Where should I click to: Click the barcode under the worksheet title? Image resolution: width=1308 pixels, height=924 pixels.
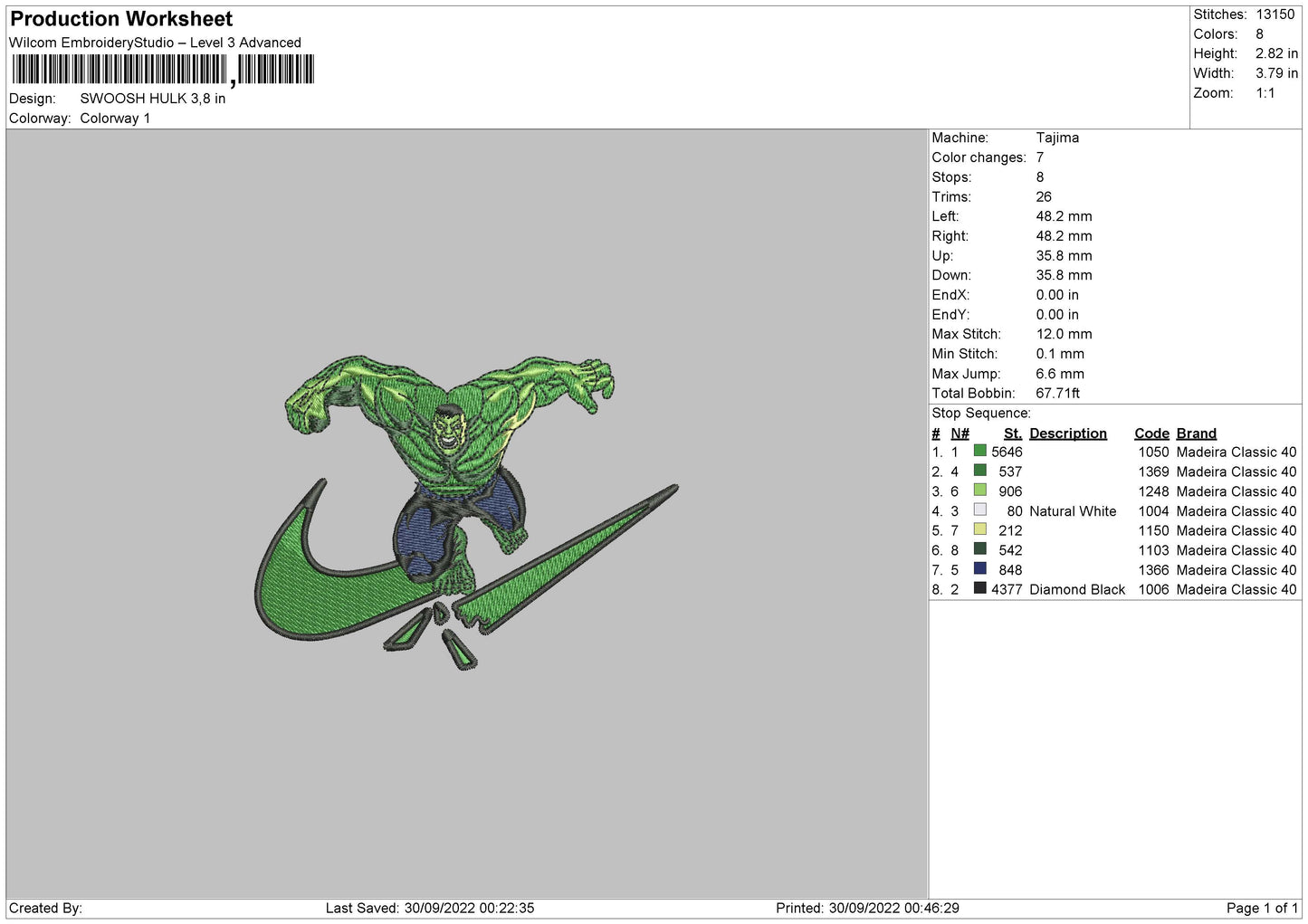click(x=163, y=70)
